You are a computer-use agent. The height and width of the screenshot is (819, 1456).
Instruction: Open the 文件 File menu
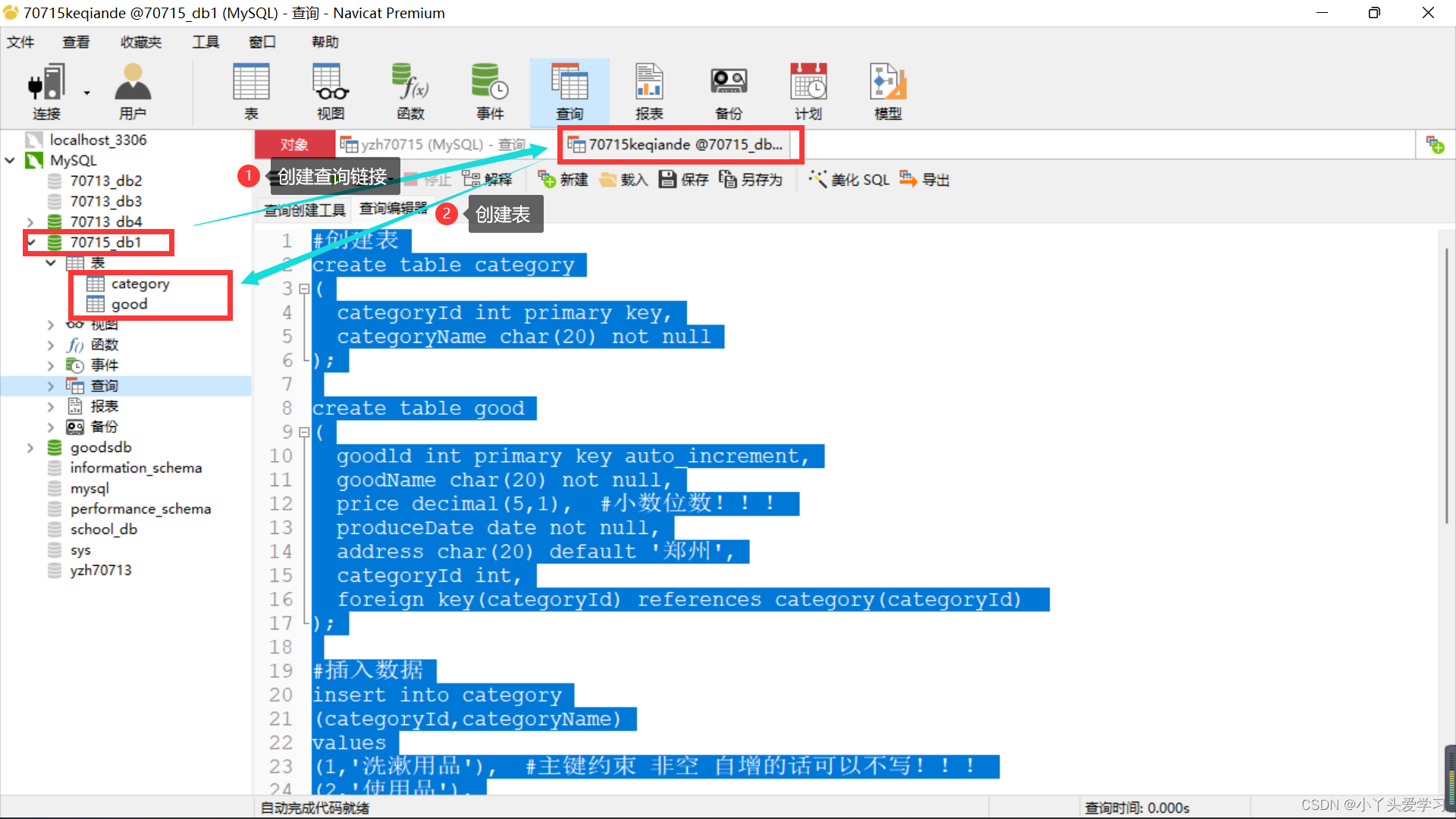[20, 42]
